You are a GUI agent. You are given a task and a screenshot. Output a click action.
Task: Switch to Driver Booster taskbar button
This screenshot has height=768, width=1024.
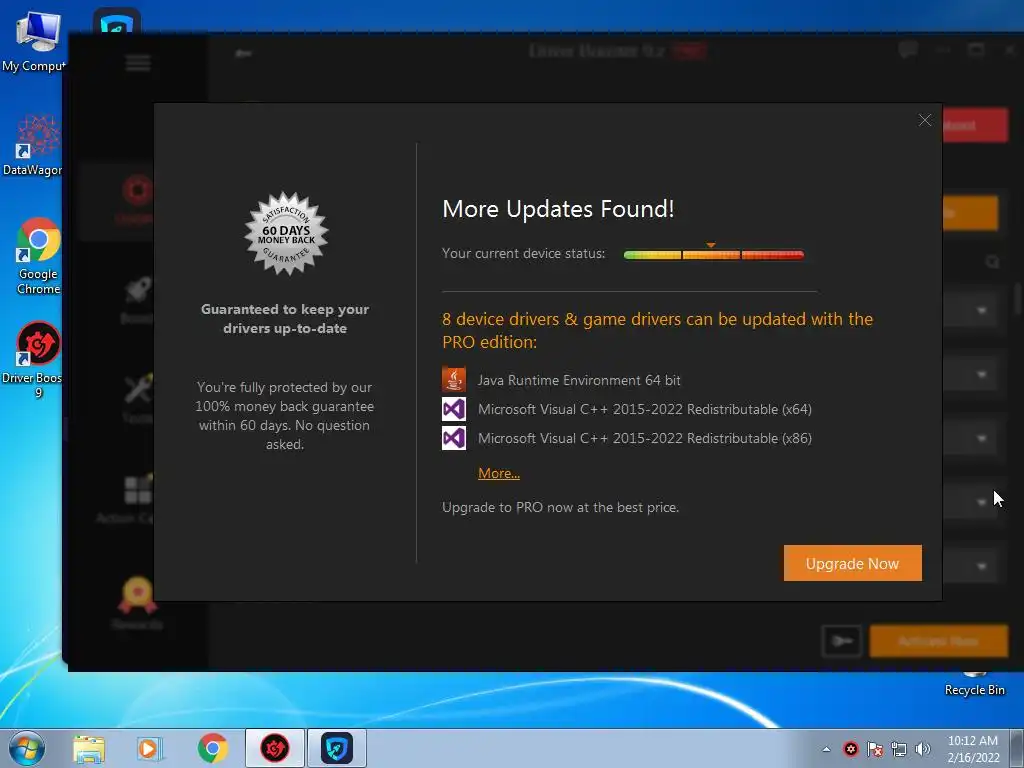(x=275, y=748)
